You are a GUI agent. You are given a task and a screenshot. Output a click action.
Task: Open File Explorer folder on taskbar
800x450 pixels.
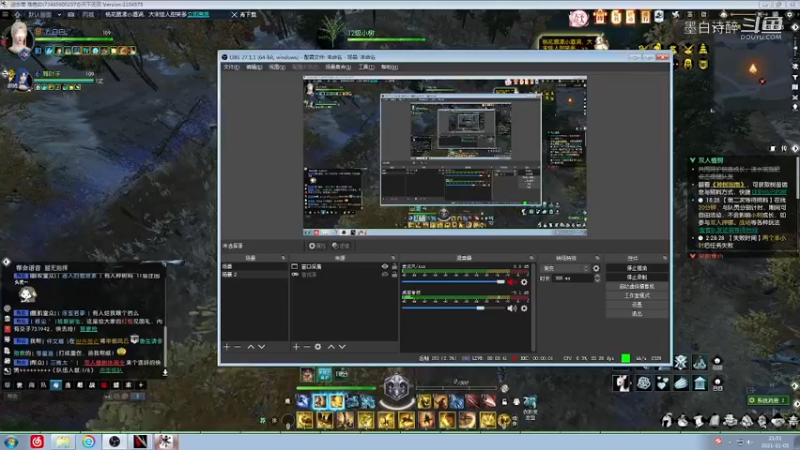point(63,441)
